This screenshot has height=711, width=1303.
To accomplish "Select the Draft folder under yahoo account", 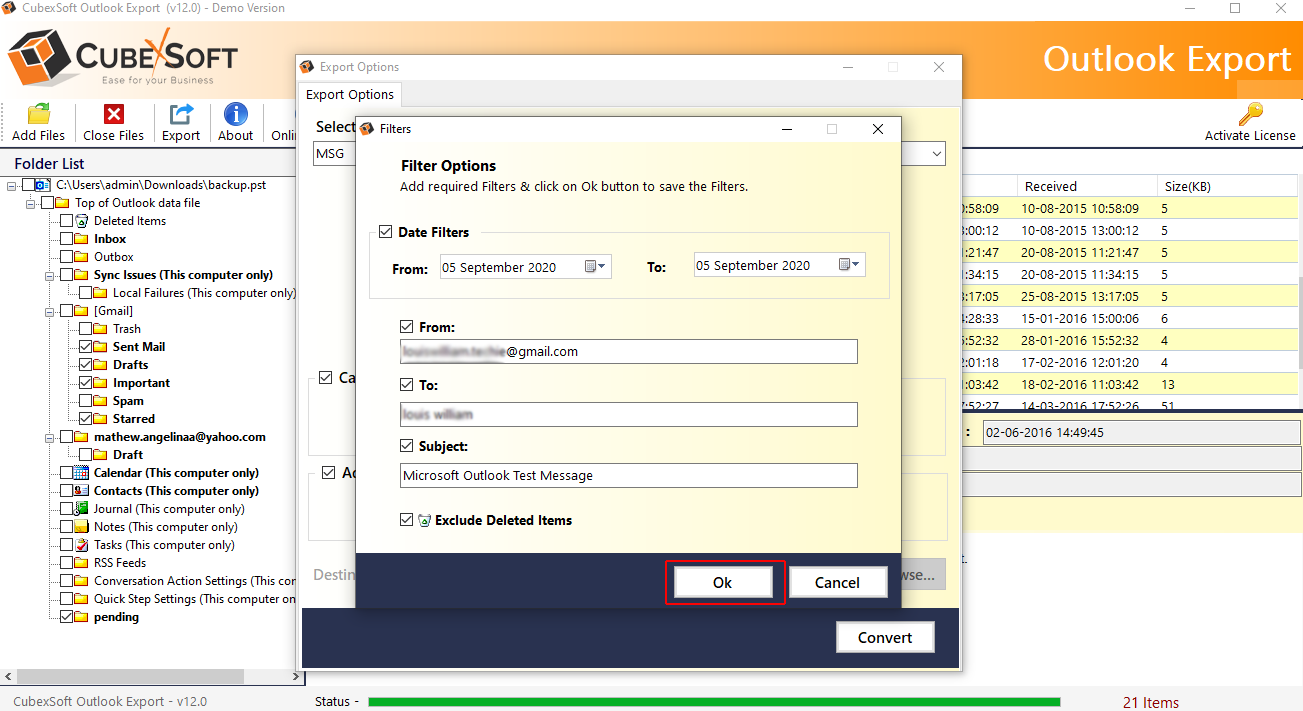I will (128, 455).
